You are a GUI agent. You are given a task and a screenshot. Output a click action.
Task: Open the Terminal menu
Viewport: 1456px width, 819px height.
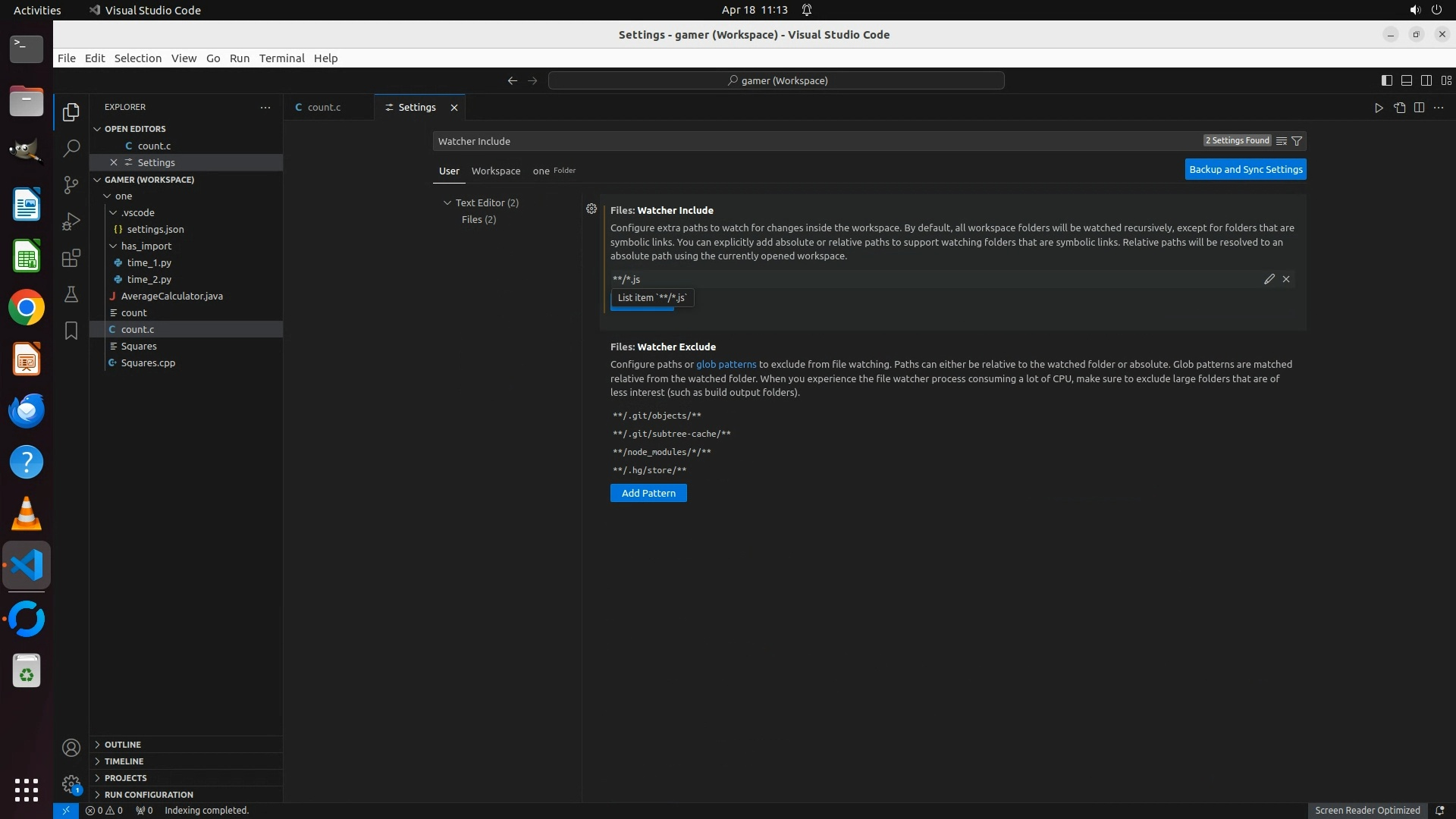pyautogui.click(x=281, y=58)
